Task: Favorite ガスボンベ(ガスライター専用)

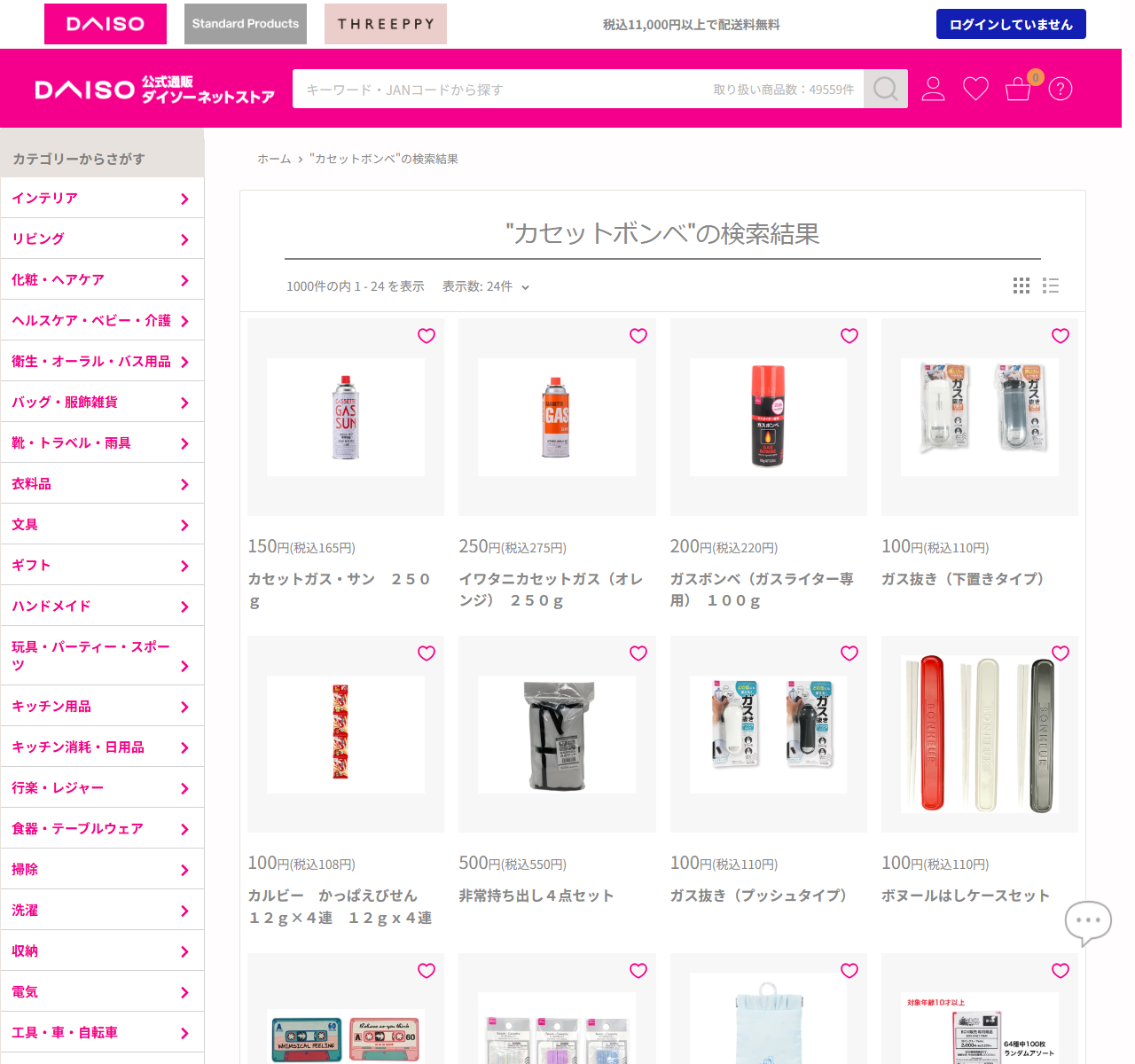Action: (x=849, y=336)
